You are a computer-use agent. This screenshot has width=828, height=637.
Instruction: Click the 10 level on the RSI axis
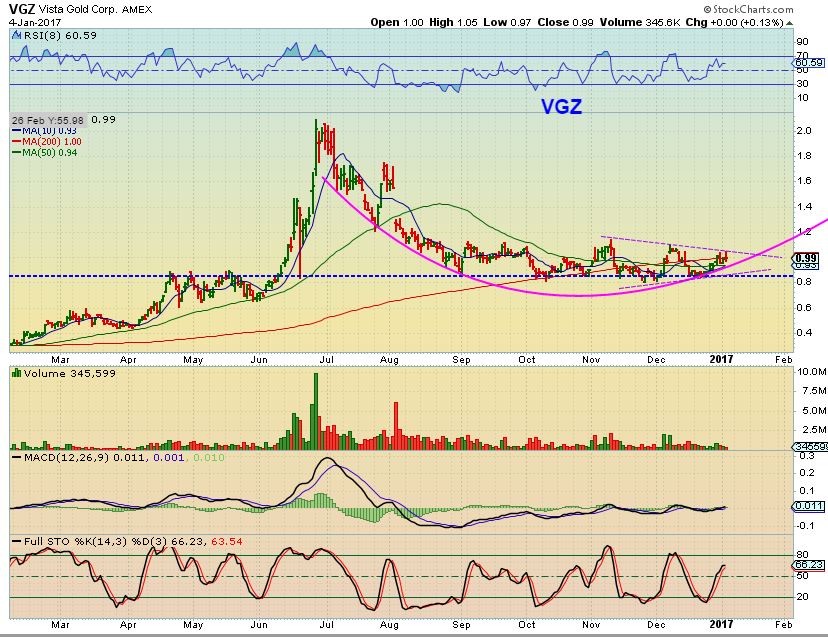802,98
